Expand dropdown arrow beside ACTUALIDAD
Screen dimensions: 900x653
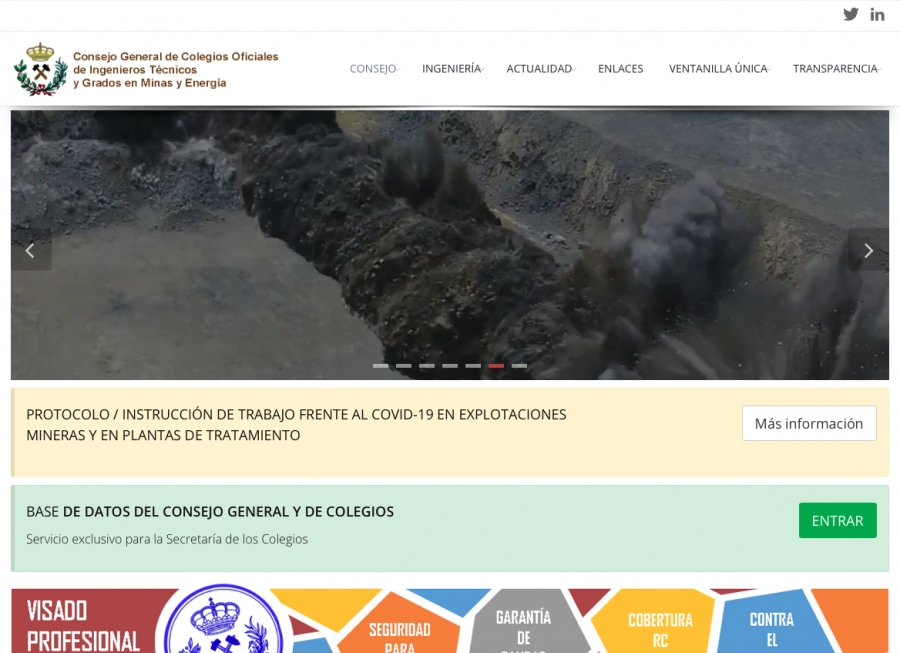[574, 70]
